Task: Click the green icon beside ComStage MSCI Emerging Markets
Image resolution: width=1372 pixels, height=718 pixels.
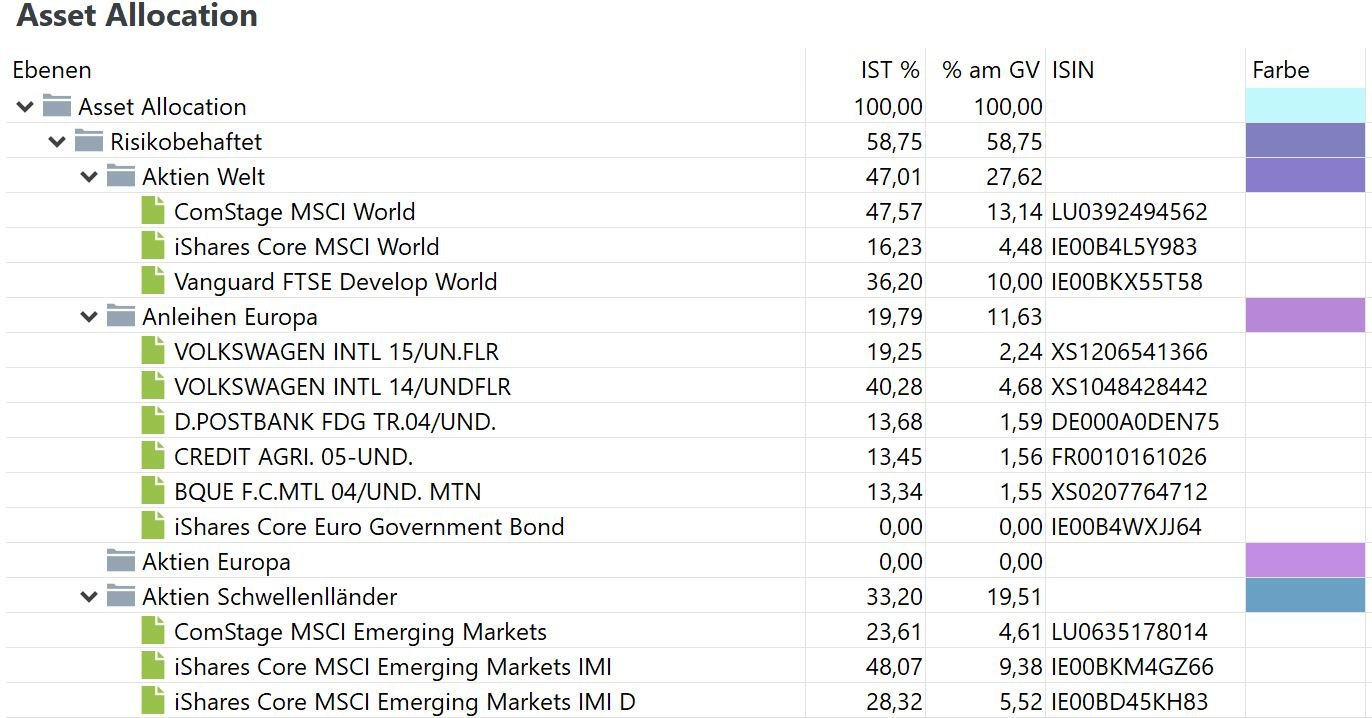Action: 153,631
